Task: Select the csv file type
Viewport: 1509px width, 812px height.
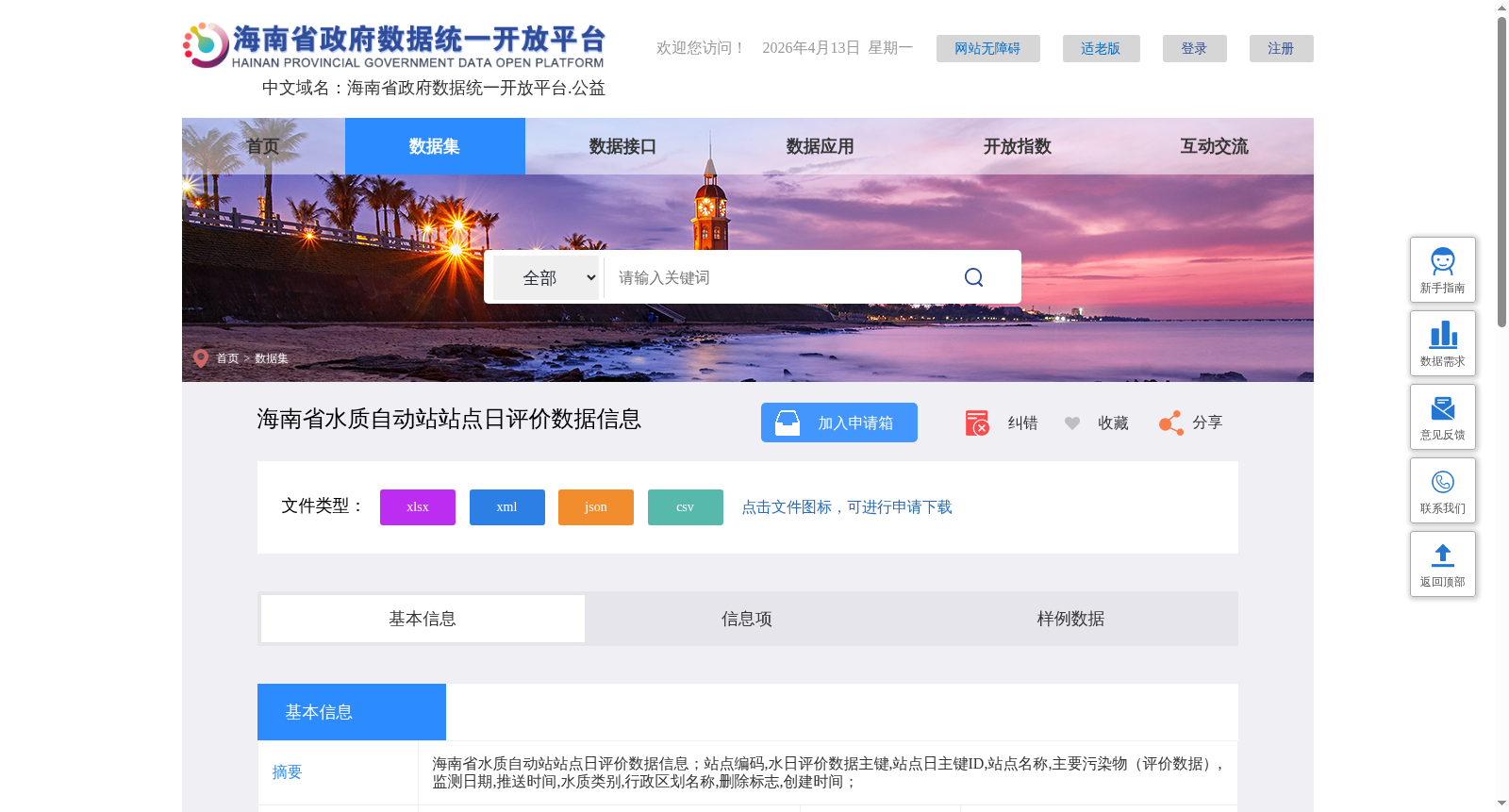Action: (686, 507)
